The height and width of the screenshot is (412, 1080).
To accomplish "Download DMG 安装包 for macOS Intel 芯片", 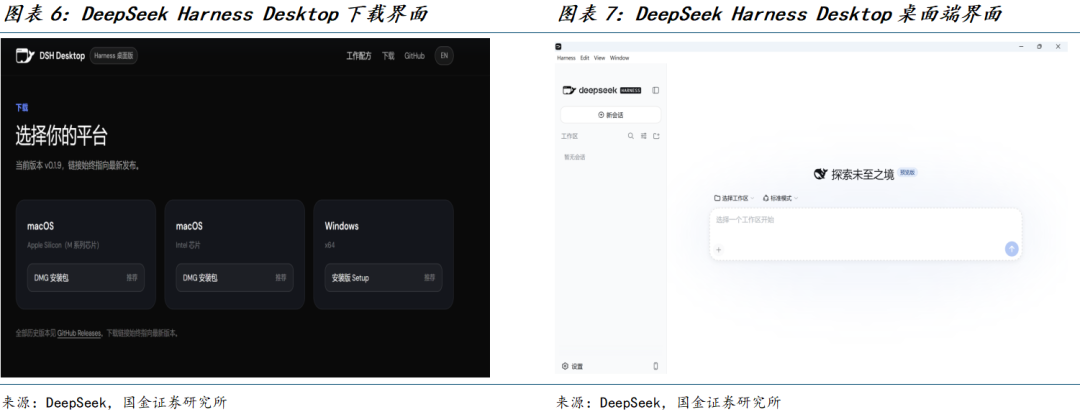I will [x=235, y=278].
